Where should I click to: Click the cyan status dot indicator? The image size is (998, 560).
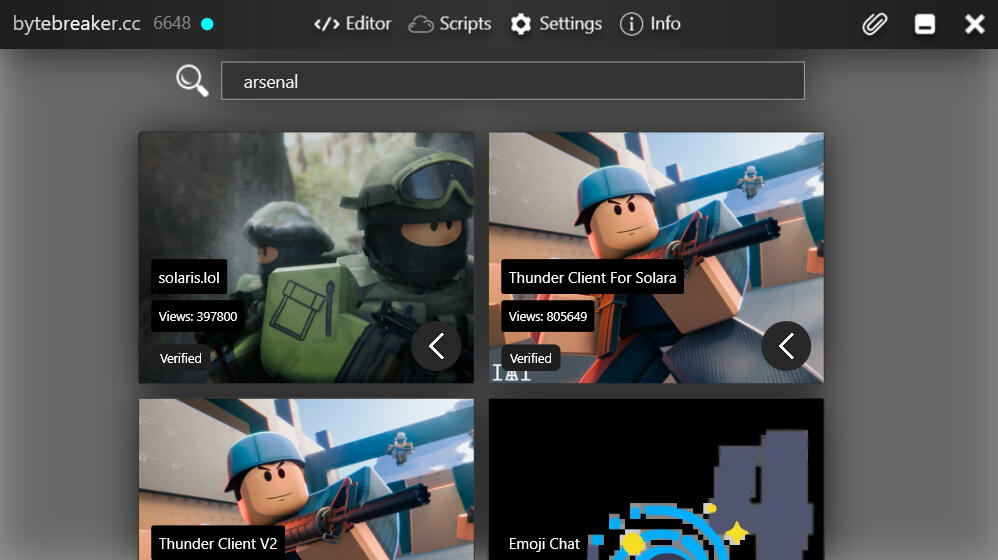pos(207,24)
